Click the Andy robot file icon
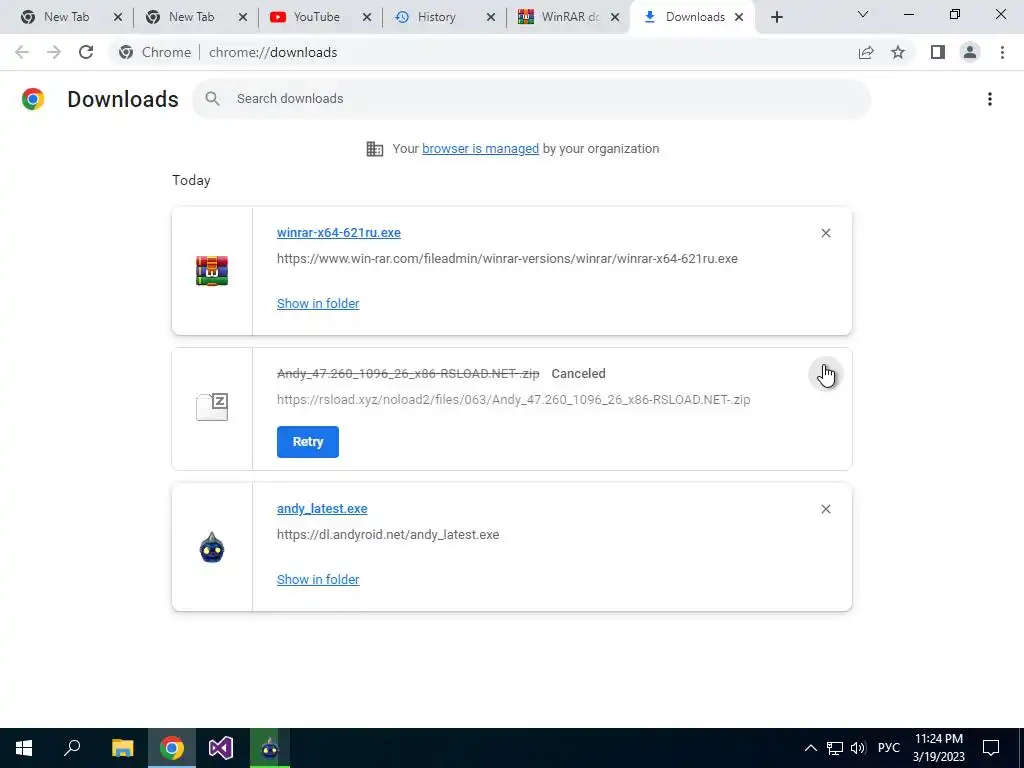The width and height of the screenshot is (1024, 768). click(212, 547)
